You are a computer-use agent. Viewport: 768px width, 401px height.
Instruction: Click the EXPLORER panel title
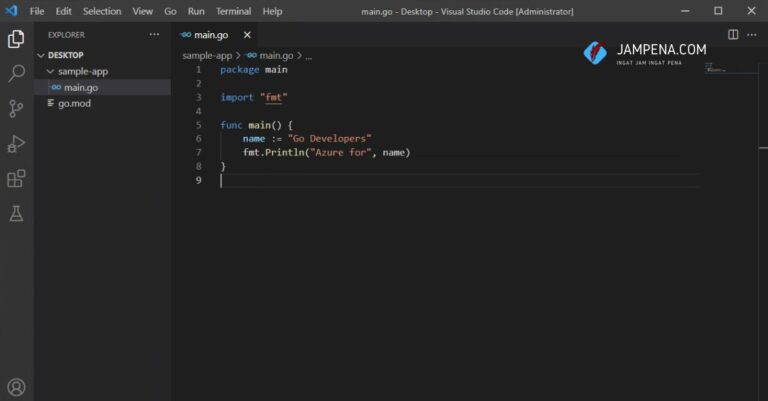pyautogui.click(x=66, y=35)
